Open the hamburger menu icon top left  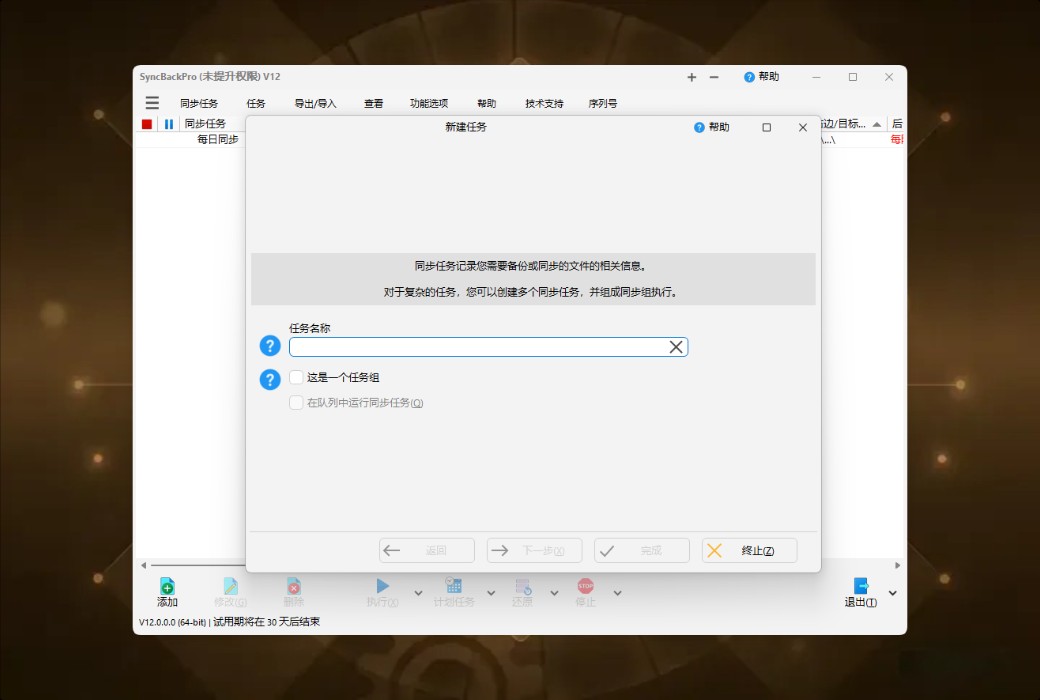point(150,102)
